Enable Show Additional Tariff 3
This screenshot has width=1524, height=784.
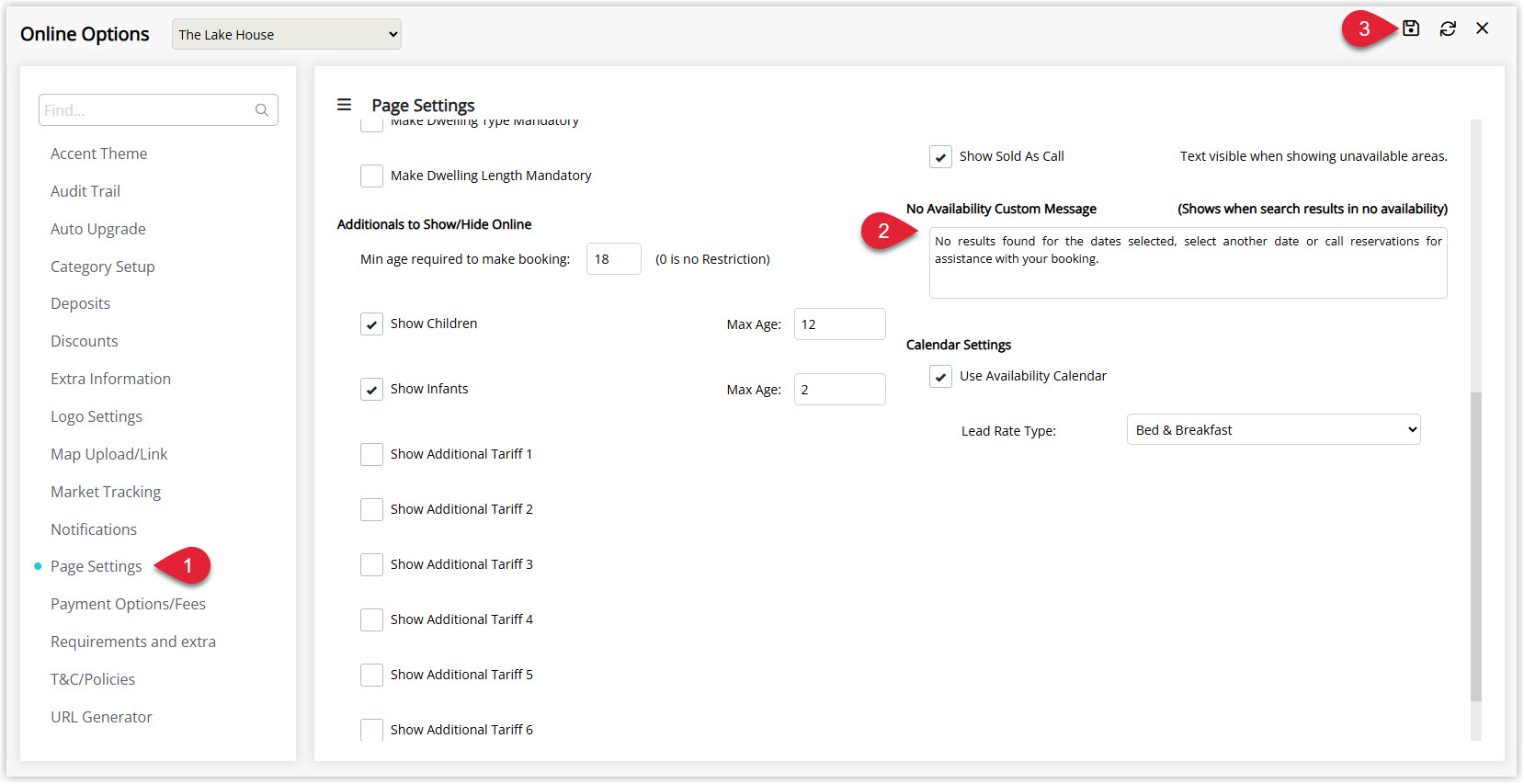371,564
